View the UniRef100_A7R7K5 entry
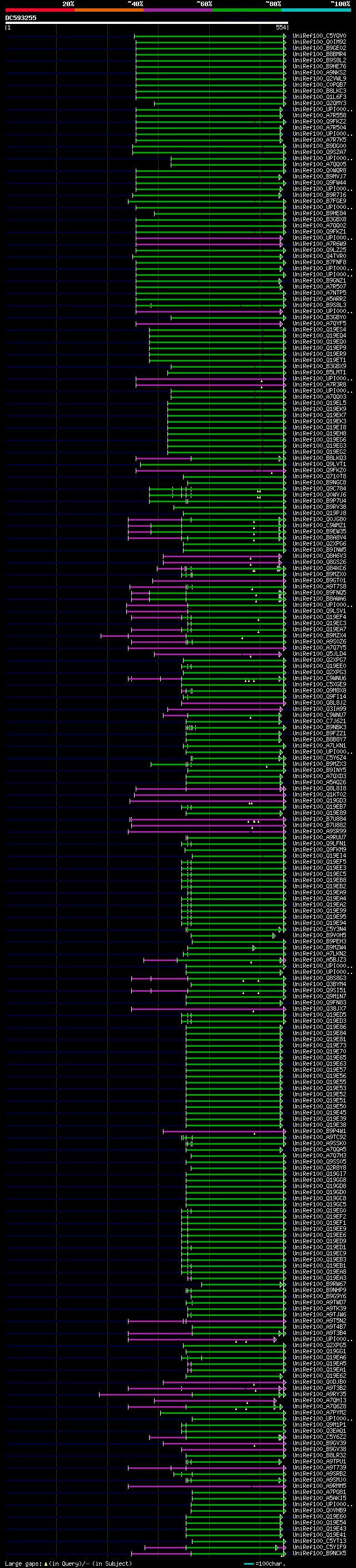Viewport: 356px width, 1568px height. [319, 140]
